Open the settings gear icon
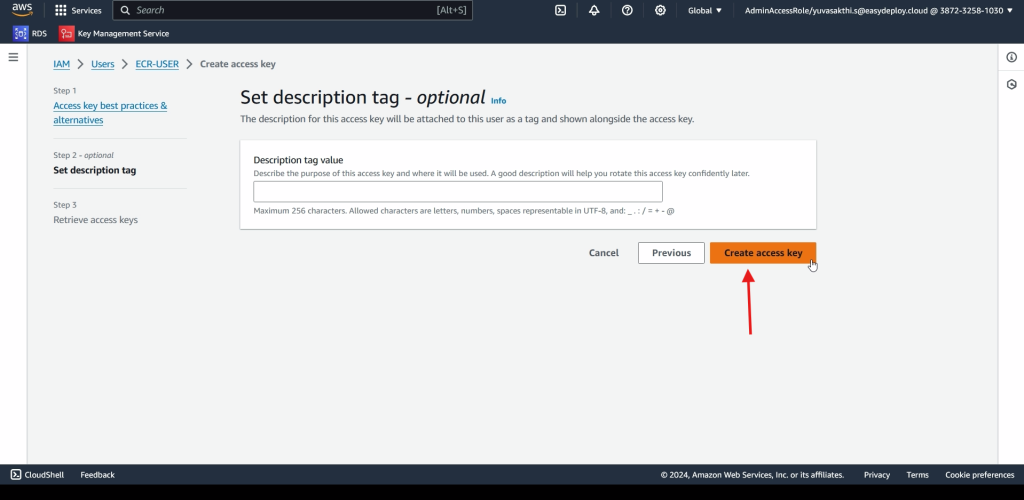 tap(660, 10)
